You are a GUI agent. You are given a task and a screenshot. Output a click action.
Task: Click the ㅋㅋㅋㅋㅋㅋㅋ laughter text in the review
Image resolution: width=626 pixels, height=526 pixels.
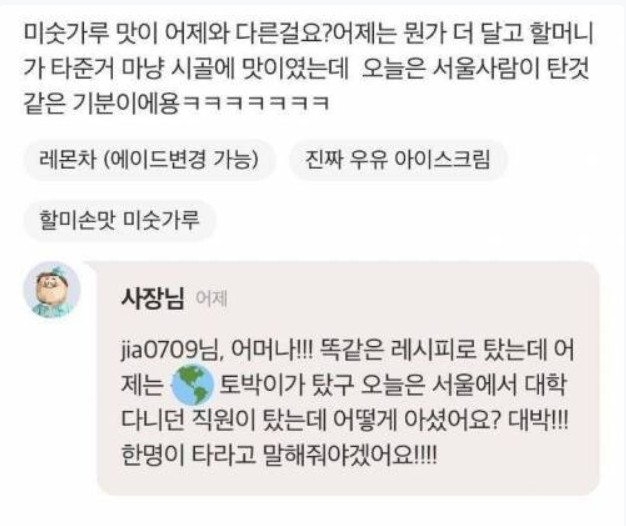click(x=256, y=103)
